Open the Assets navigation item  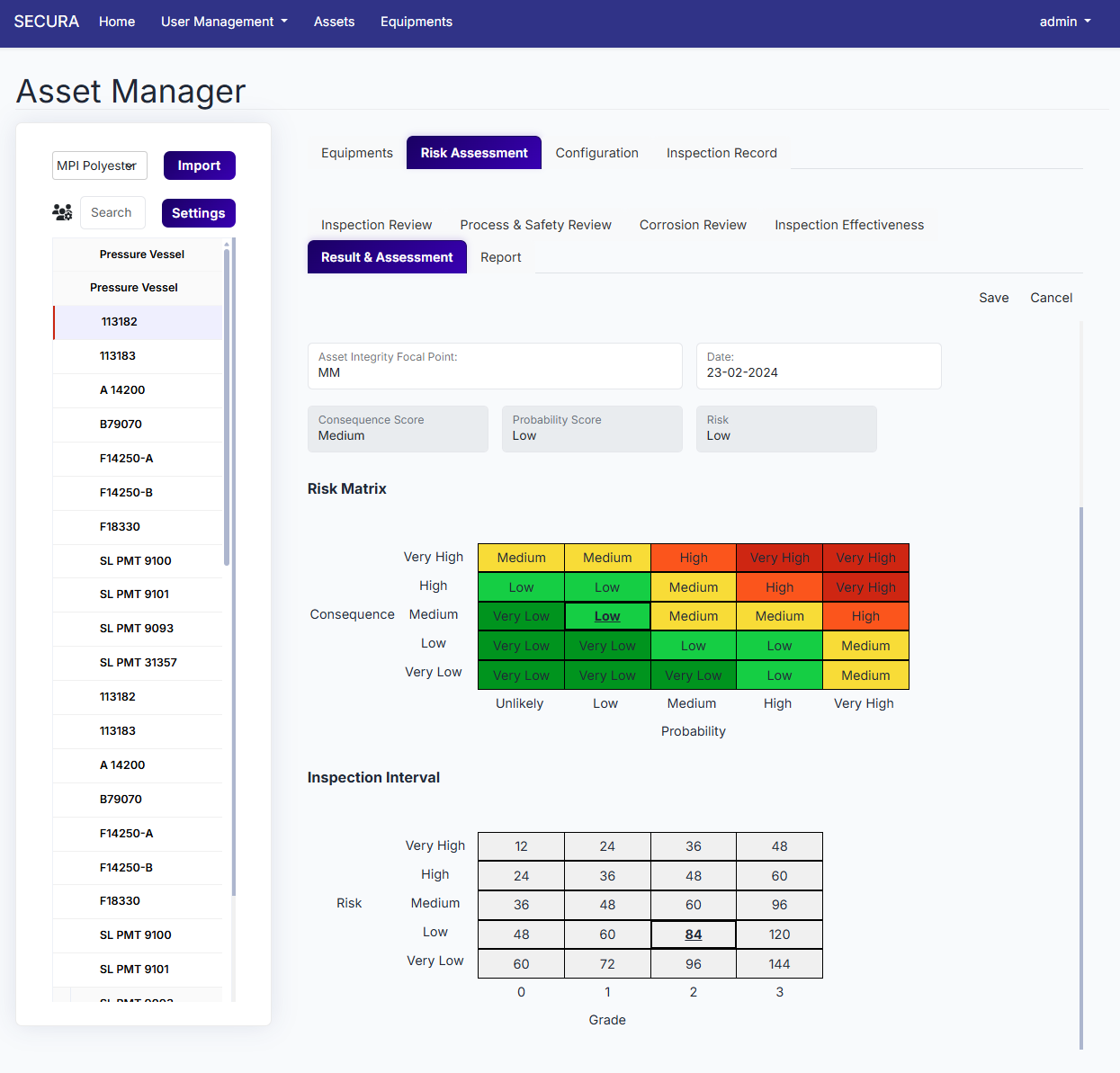[x=334, y=22]
